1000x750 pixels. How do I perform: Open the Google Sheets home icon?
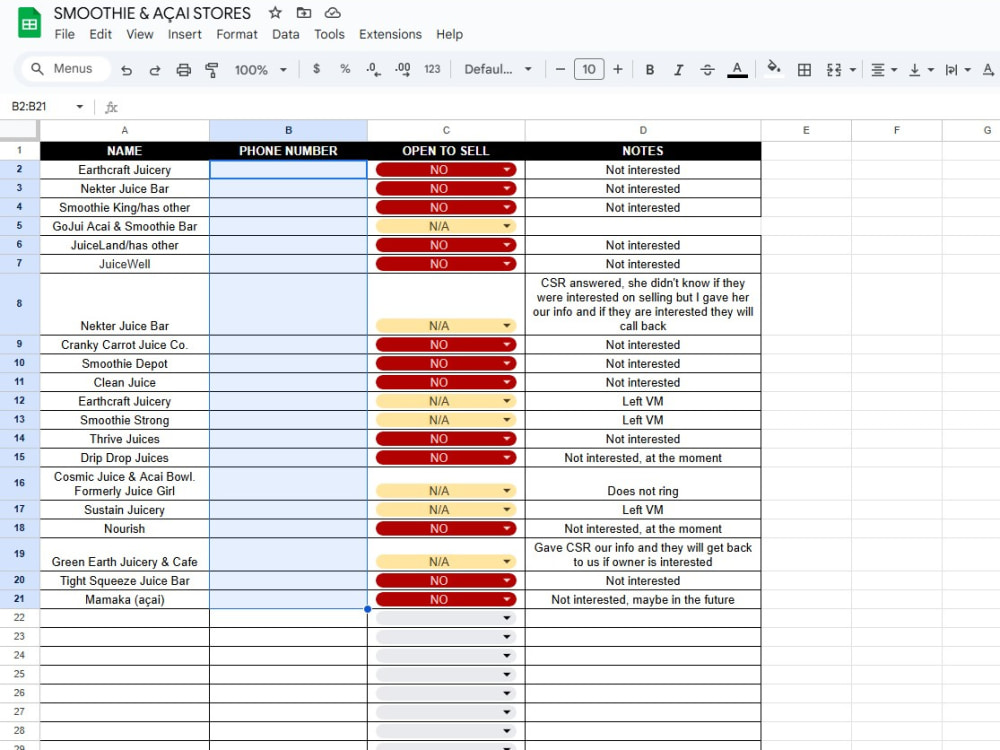point(29,23)
